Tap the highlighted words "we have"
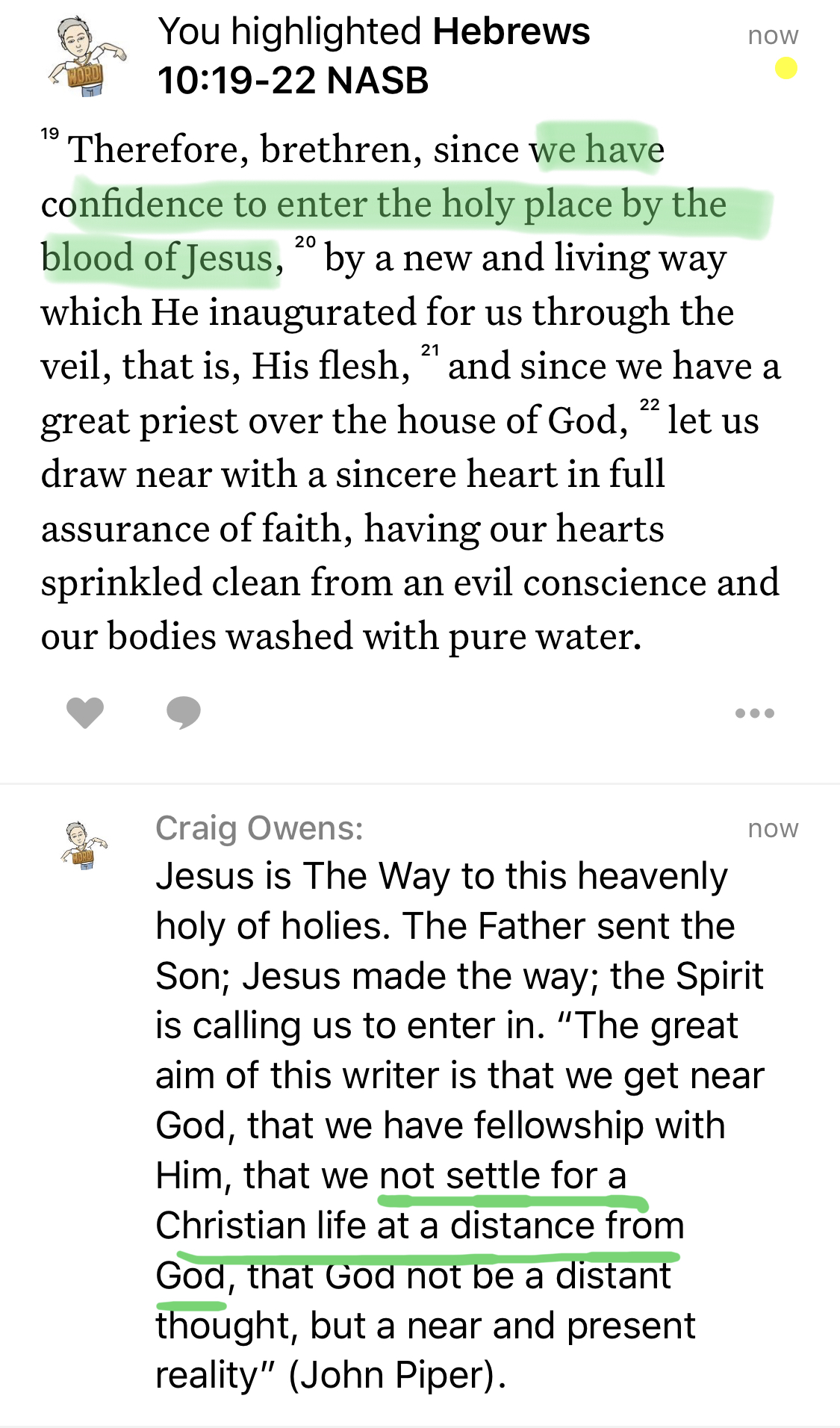This screenshot has height=1428, width=840. (597, 149)
